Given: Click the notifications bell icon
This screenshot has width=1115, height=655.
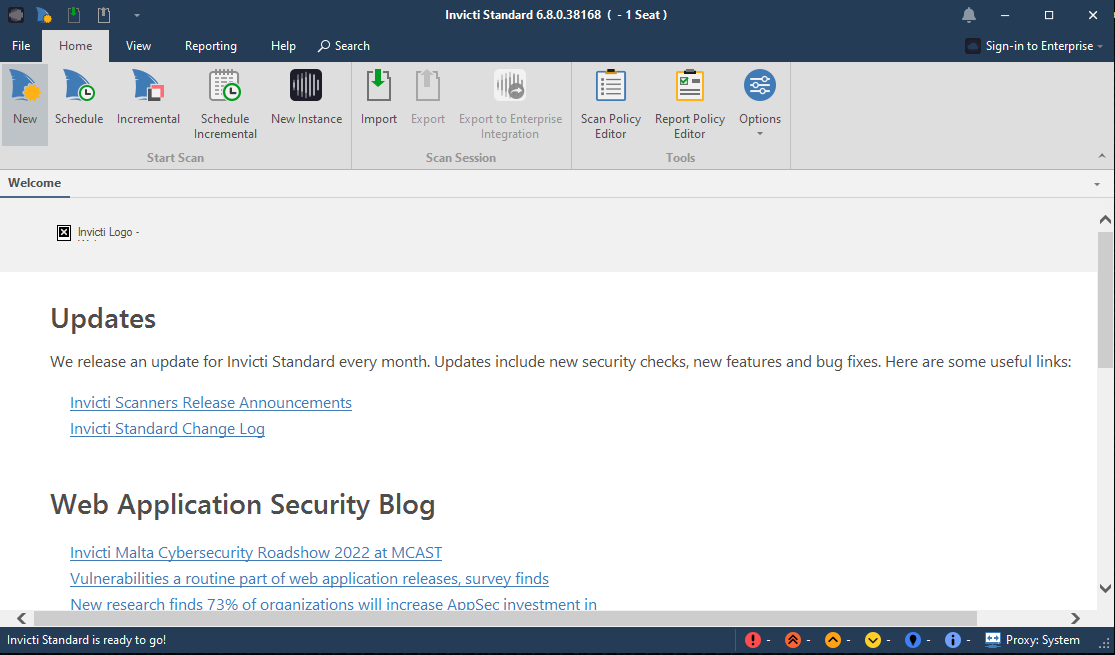Looking at the screenshot, I should click(969, 15).
